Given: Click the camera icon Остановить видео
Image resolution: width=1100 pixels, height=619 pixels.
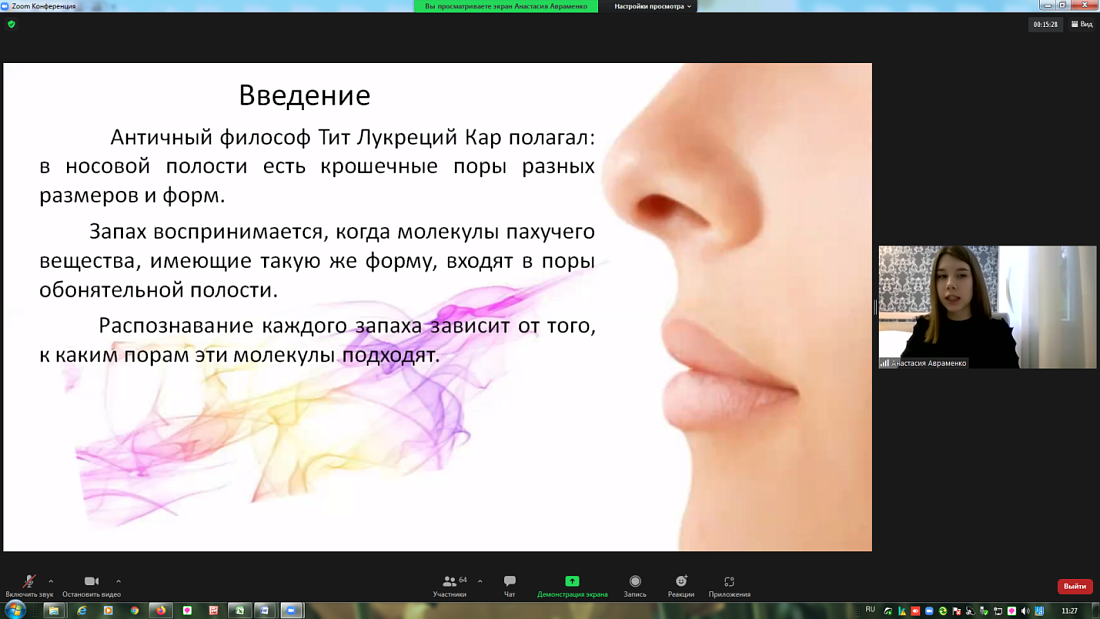Looking at the screenshot, I should [x=90, y=583].
